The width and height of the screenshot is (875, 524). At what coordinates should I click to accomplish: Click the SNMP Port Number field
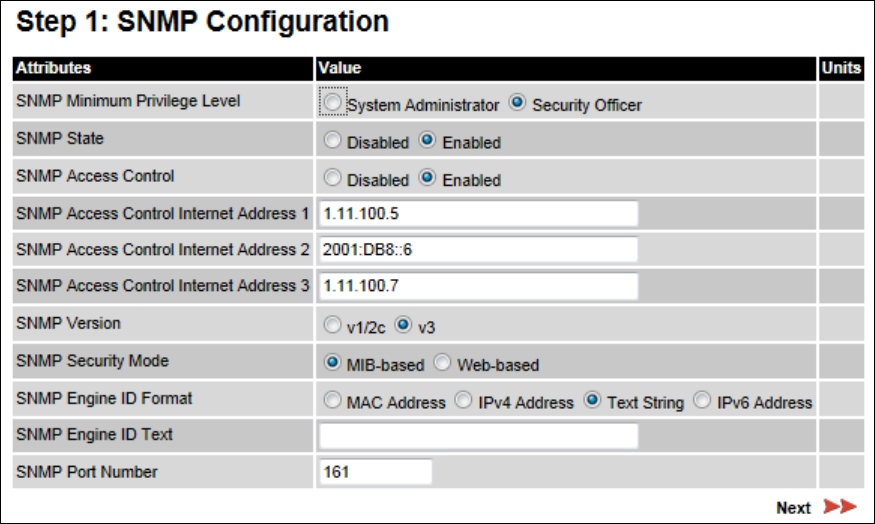[376, 472]
